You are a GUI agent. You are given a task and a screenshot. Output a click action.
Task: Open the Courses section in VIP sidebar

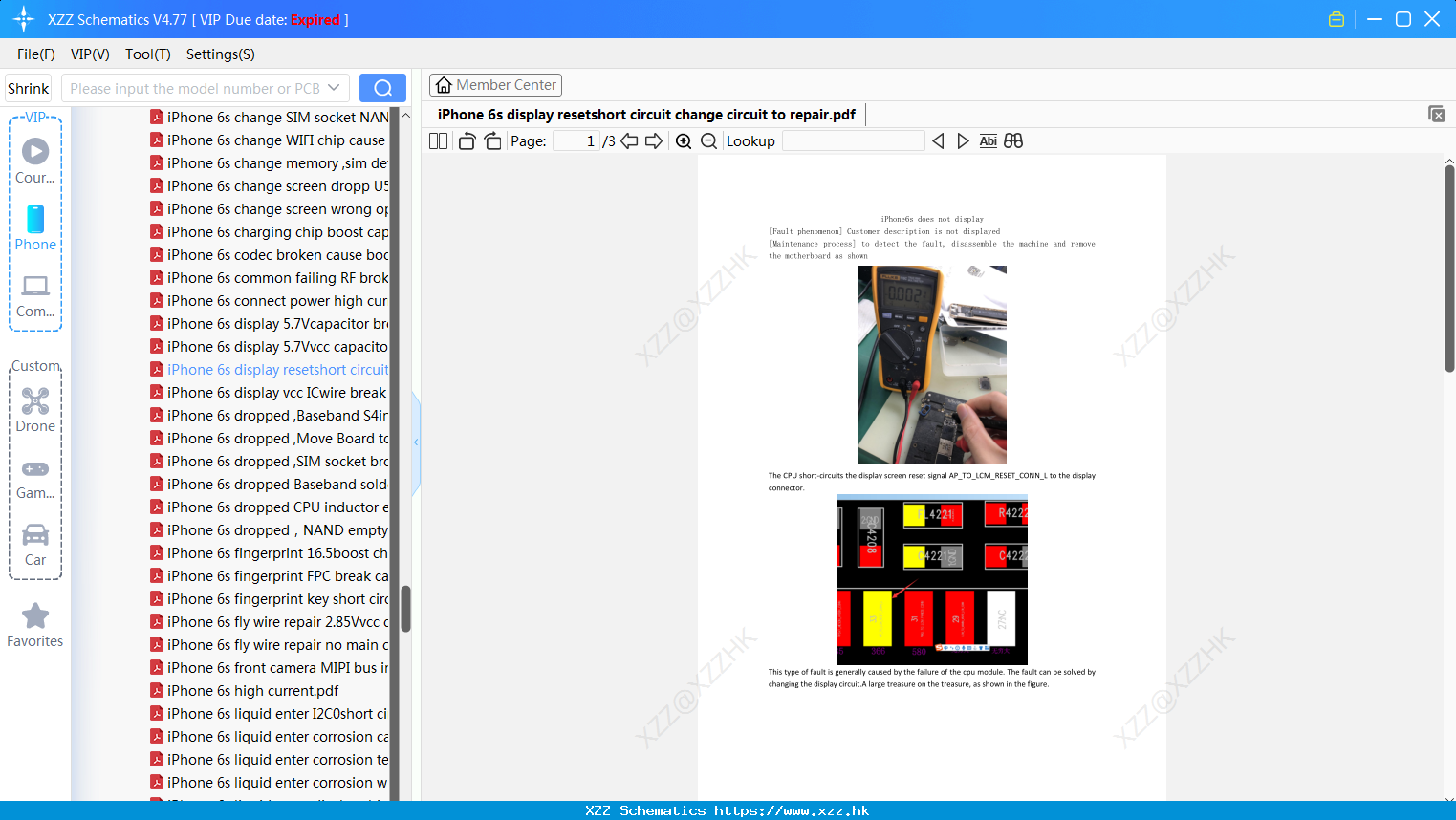(x=35, y=161)
